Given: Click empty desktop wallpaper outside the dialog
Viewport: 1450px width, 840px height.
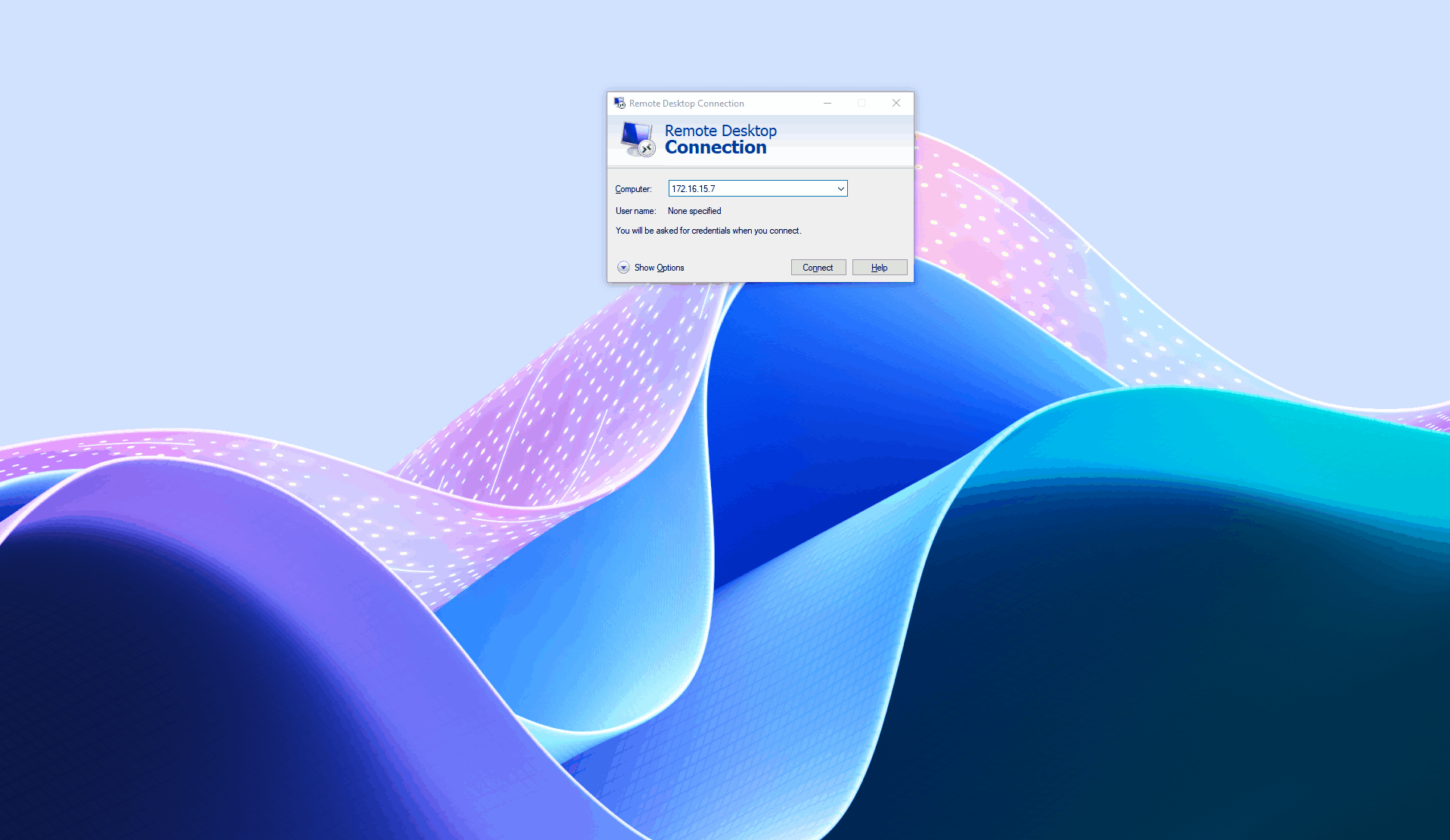Looking at the screenshot, I should (303, 227).
